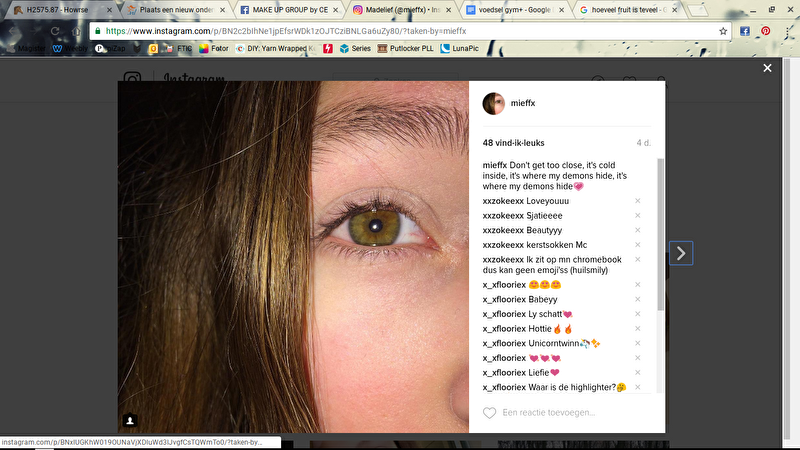
Task: Open the Putlocker PLL bookmark
Action: (x=406, y=48)
